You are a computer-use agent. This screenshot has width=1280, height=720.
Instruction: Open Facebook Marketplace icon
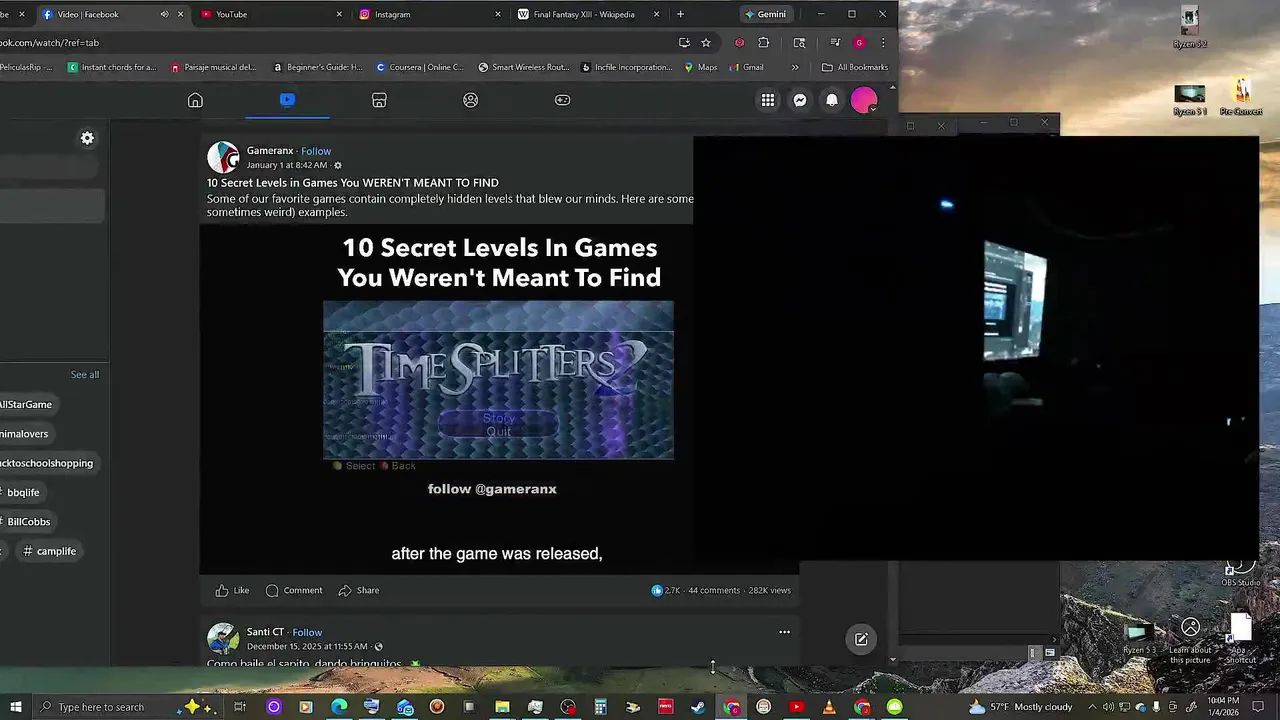379,100
